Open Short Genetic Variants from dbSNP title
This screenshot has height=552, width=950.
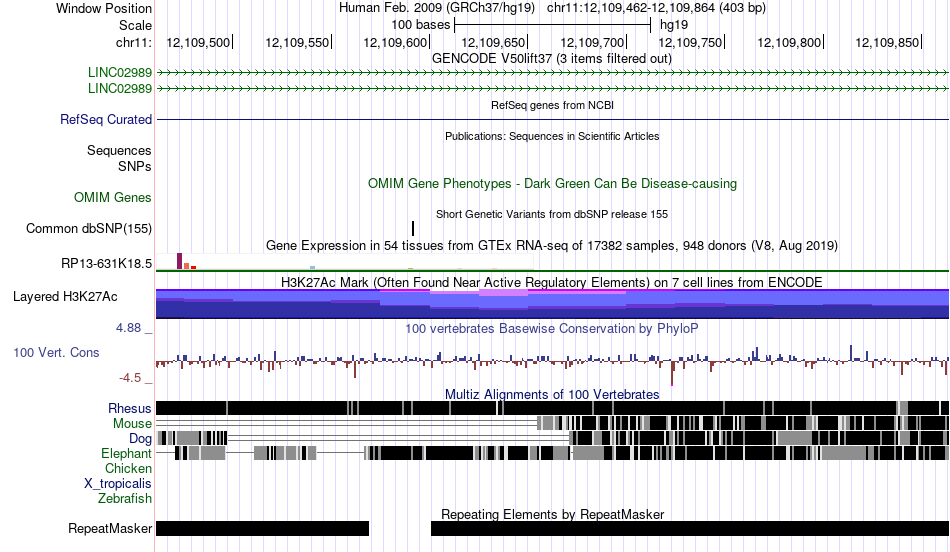[552, 214]
